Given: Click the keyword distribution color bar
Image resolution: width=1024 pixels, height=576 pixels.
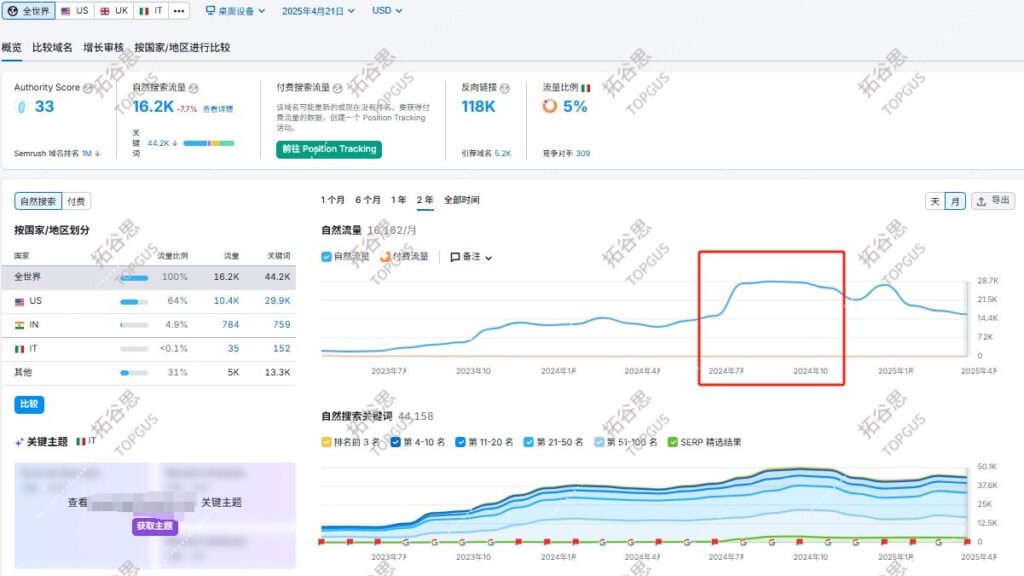Looking at the screenshot, I should (x=208, y=143).
